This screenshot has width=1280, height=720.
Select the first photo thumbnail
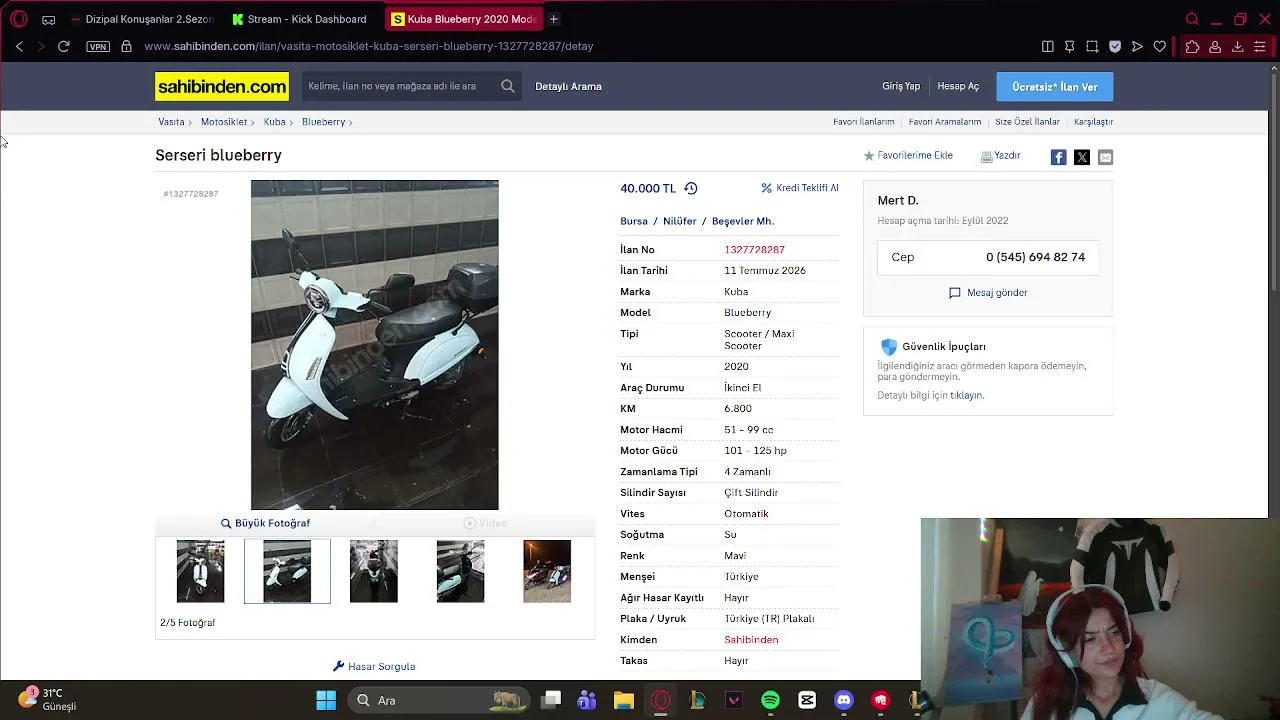coord(200,571)
